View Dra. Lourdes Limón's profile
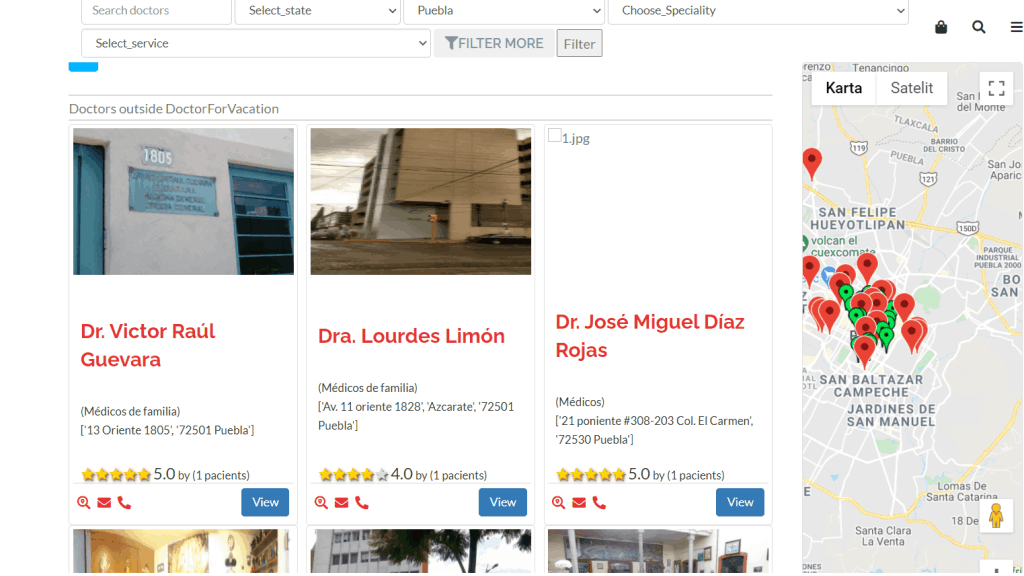The width and height of the screenshot is (1024, 576). pos(502,502)
